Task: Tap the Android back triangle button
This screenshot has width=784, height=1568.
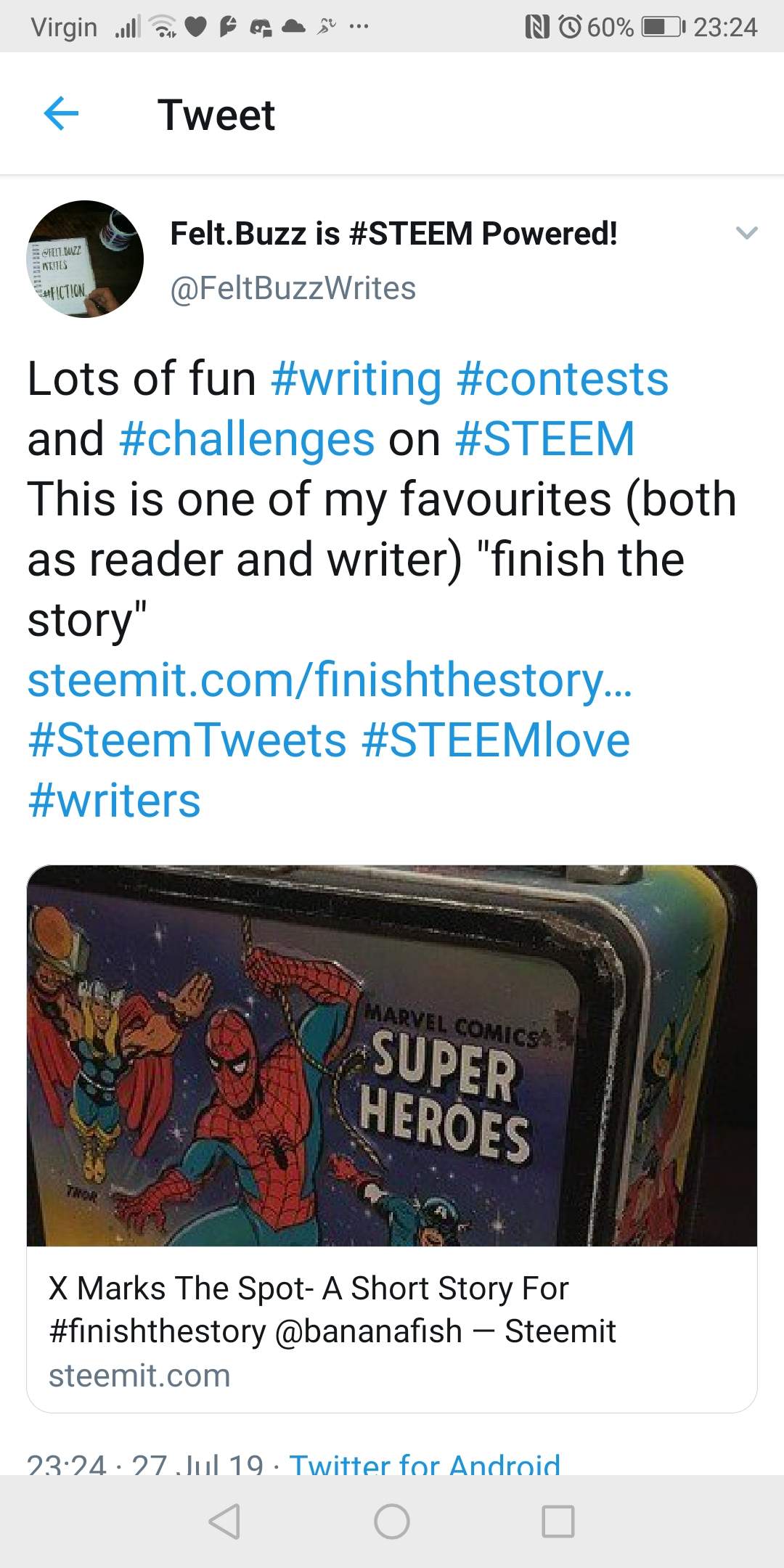Action: [224, 1521]
